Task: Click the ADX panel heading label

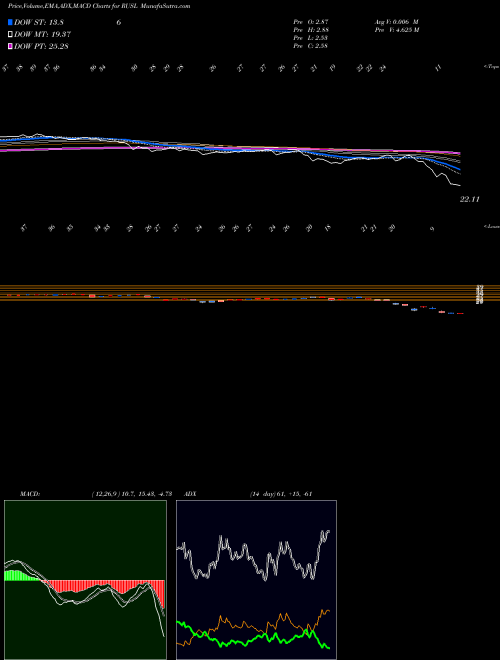Action: click(x=190, y=494)
